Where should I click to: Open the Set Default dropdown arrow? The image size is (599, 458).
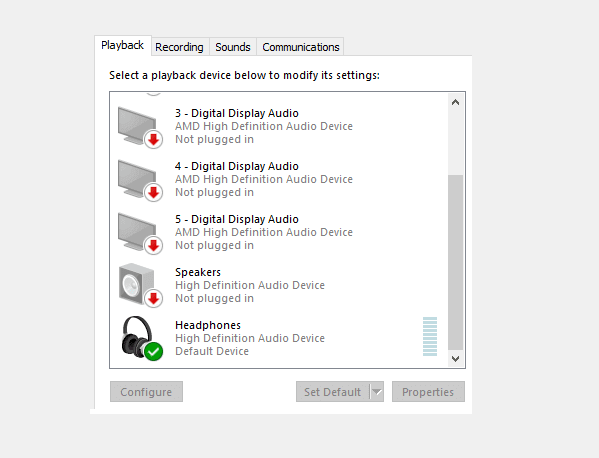377,392
